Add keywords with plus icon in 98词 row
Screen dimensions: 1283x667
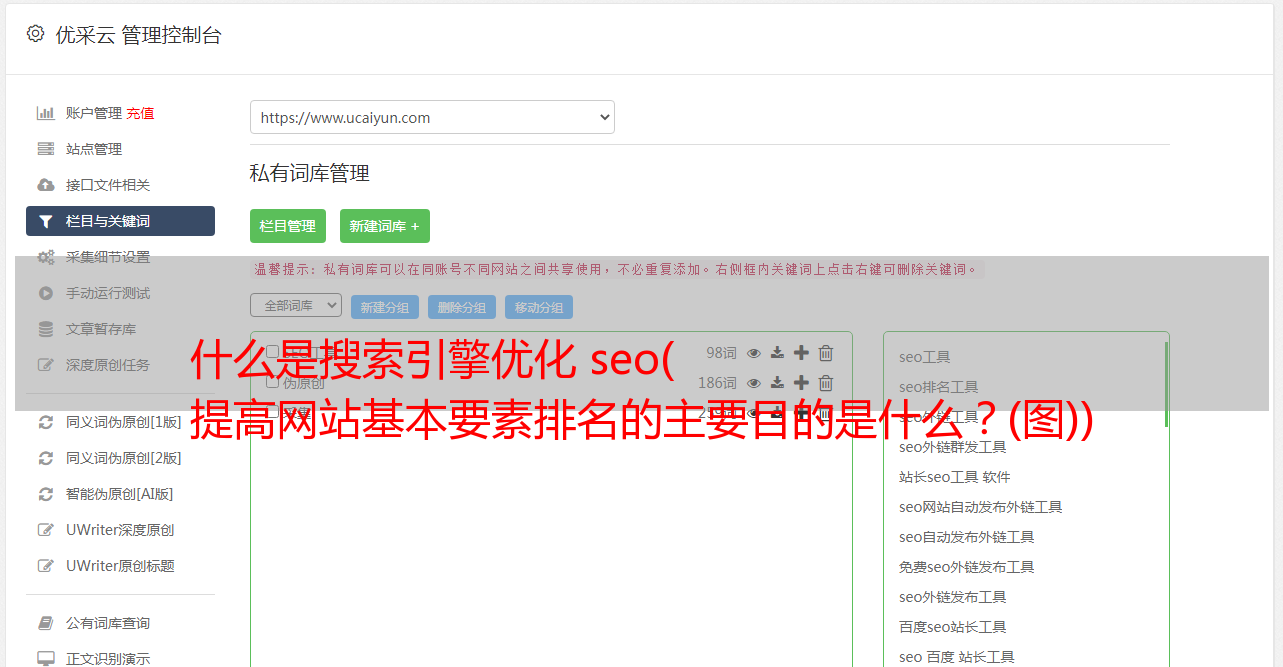801,353
